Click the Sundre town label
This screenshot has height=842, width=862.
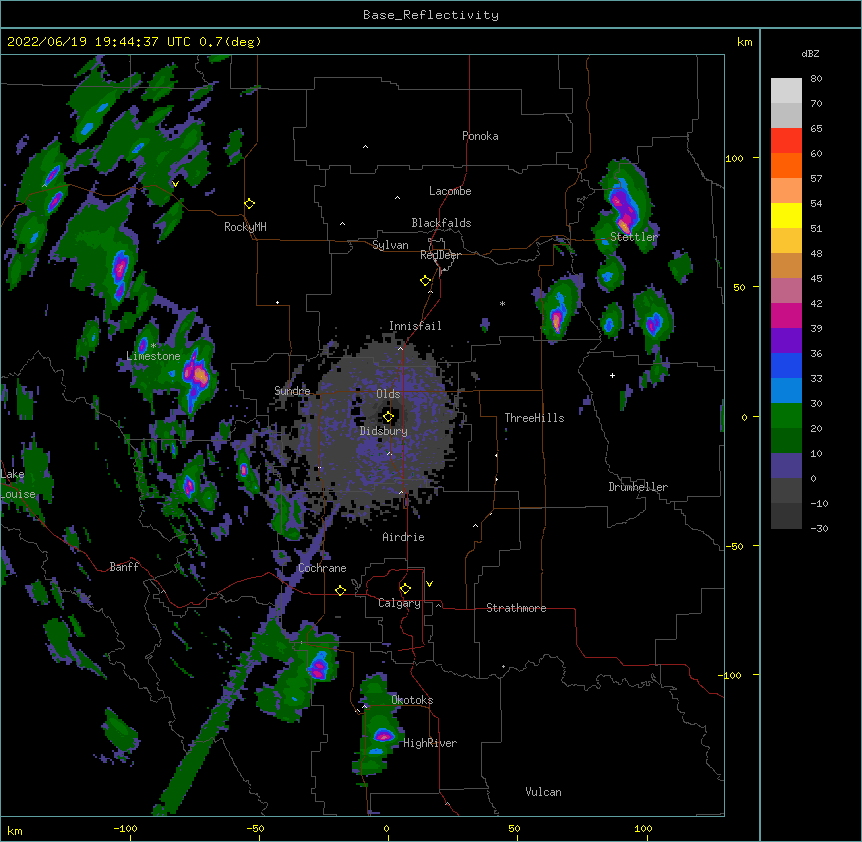click(292, 391)
